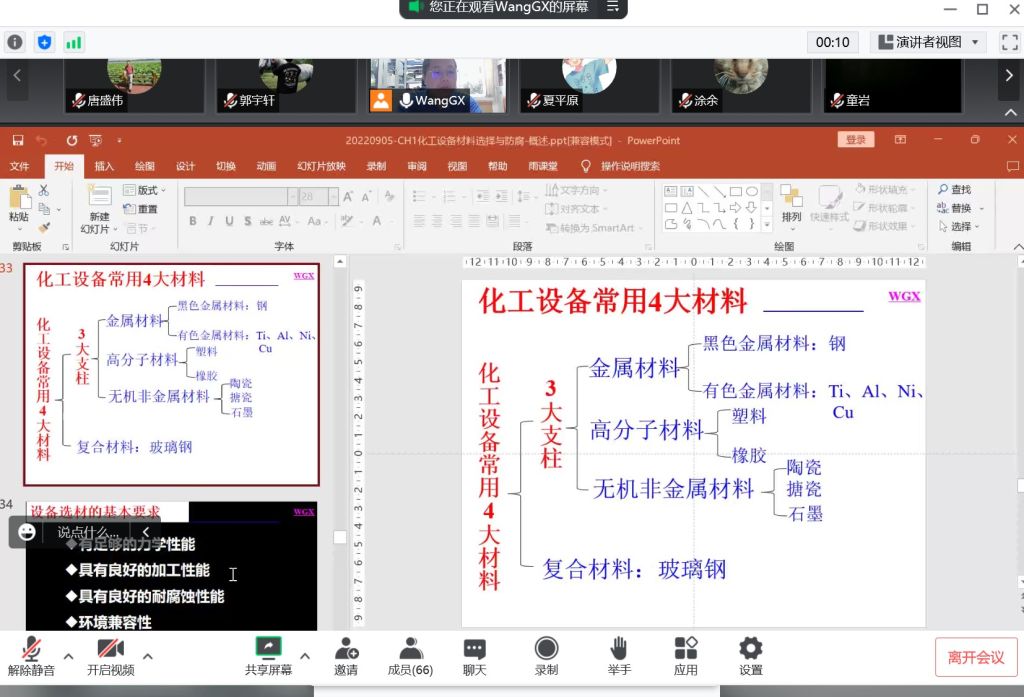Screen dimensions: 1024x697
Task: Switch to the 幻灯片放映 ribbon tab
Action: click(321, 166)
